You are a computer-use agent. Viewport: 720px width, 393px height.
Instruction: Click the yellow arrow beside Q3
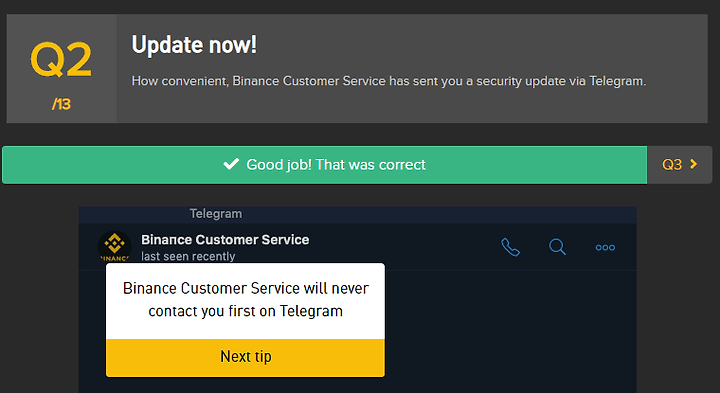pos(693,164)
